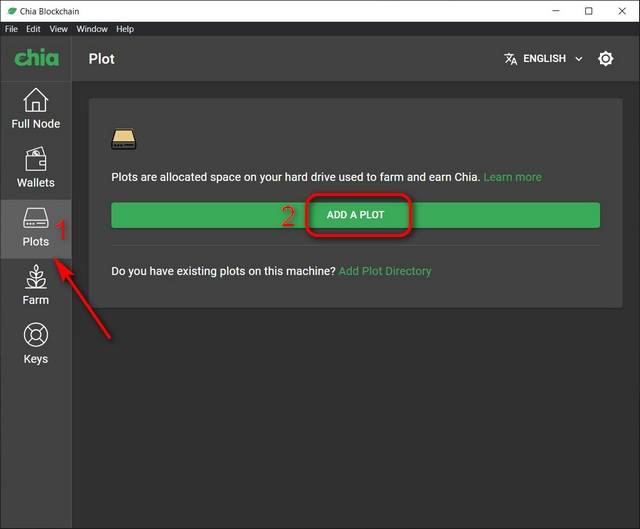This screenshot has width=640, height=529.
Task: Click the Chia logo in sidebar
Action: point(36,58)
